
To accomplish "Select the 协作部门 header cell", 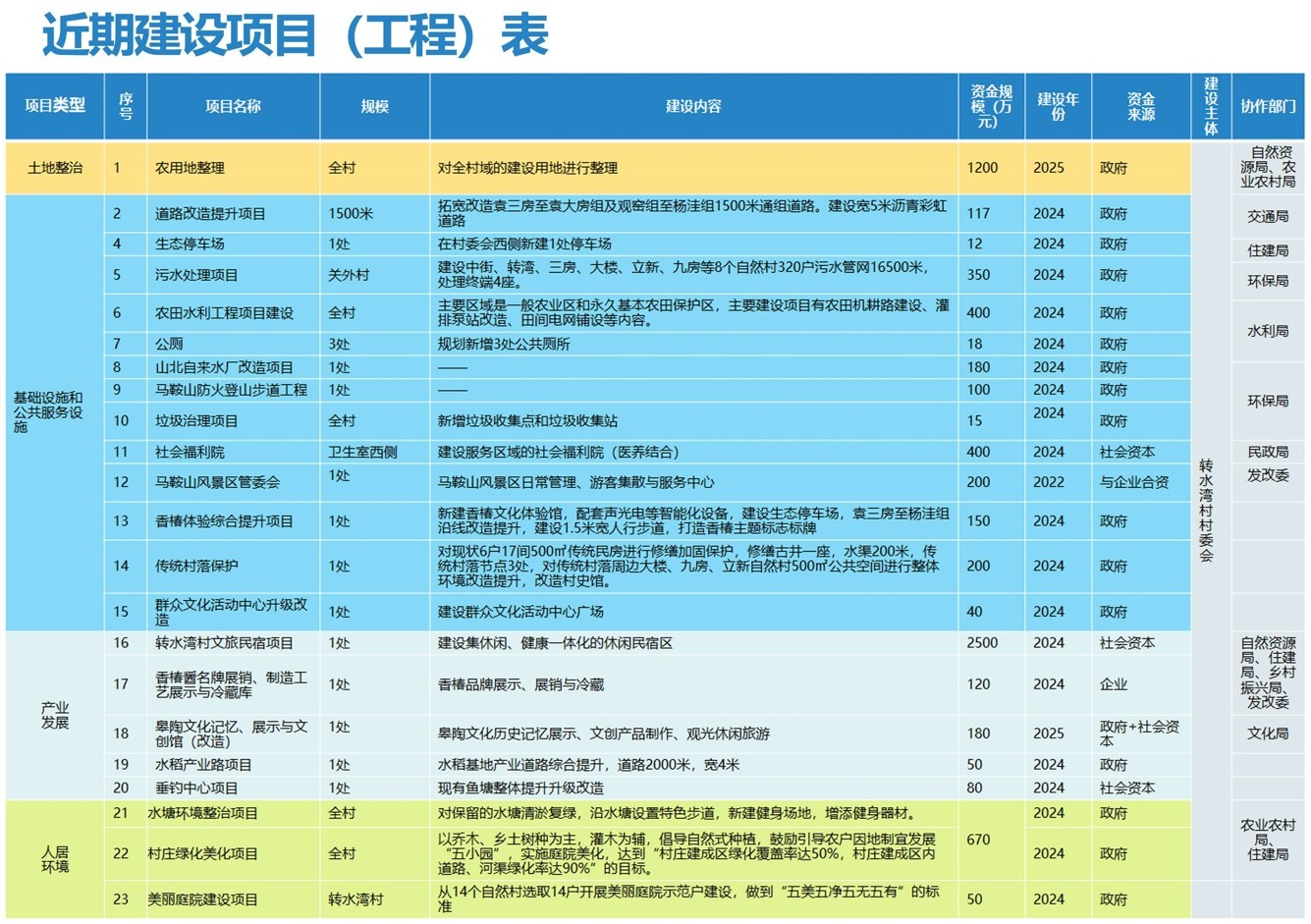I will click(1267, 106).
